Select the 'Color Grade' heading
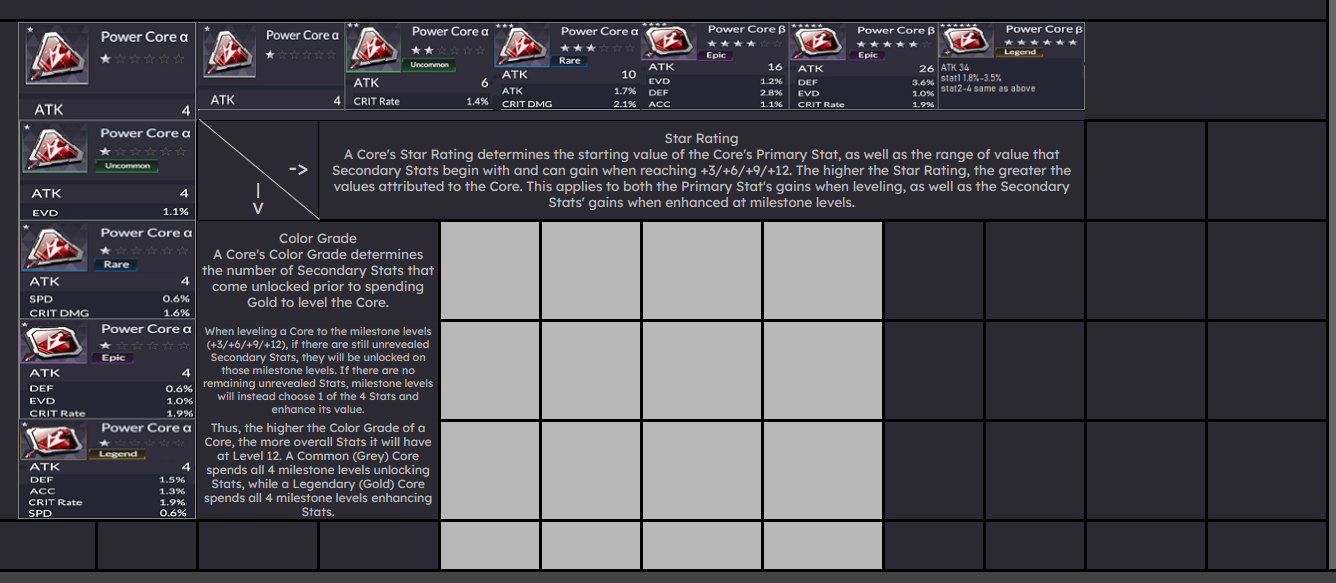 (319, 238)
